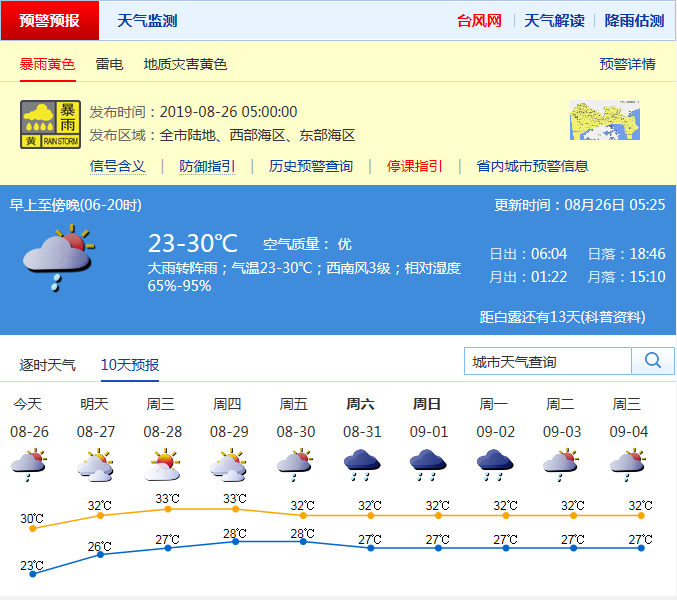The width and height of the screenshot is (677, 600).
Task: Switch to the 预警预报 tab
Action: [50, 20]
